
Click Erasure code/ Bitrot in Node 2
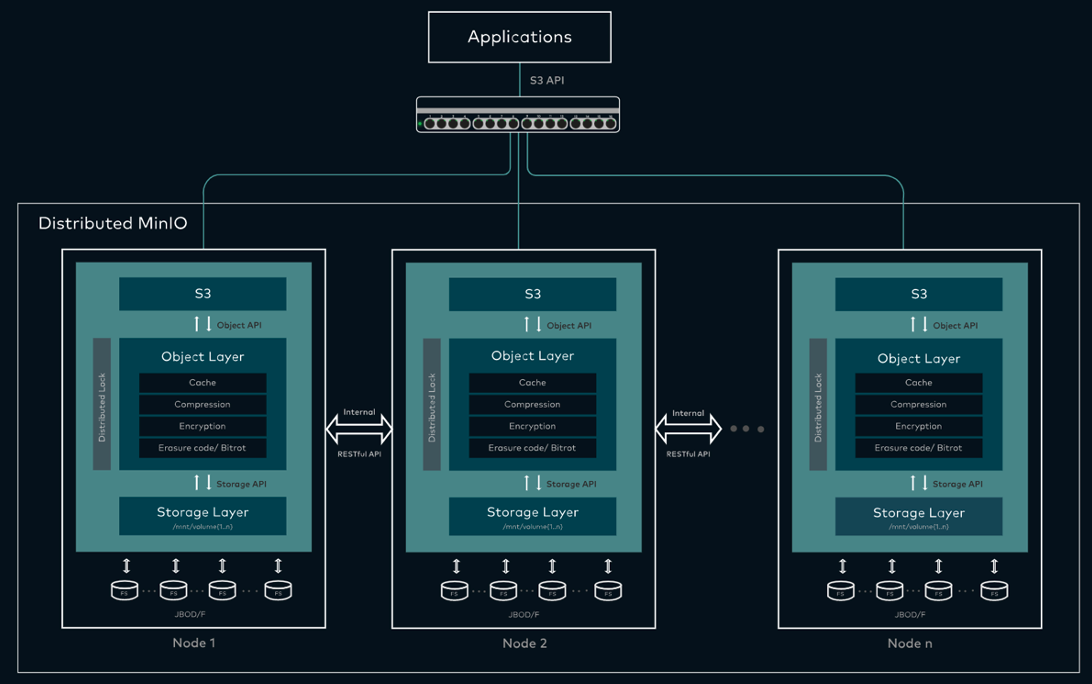(x=533, y=448)
